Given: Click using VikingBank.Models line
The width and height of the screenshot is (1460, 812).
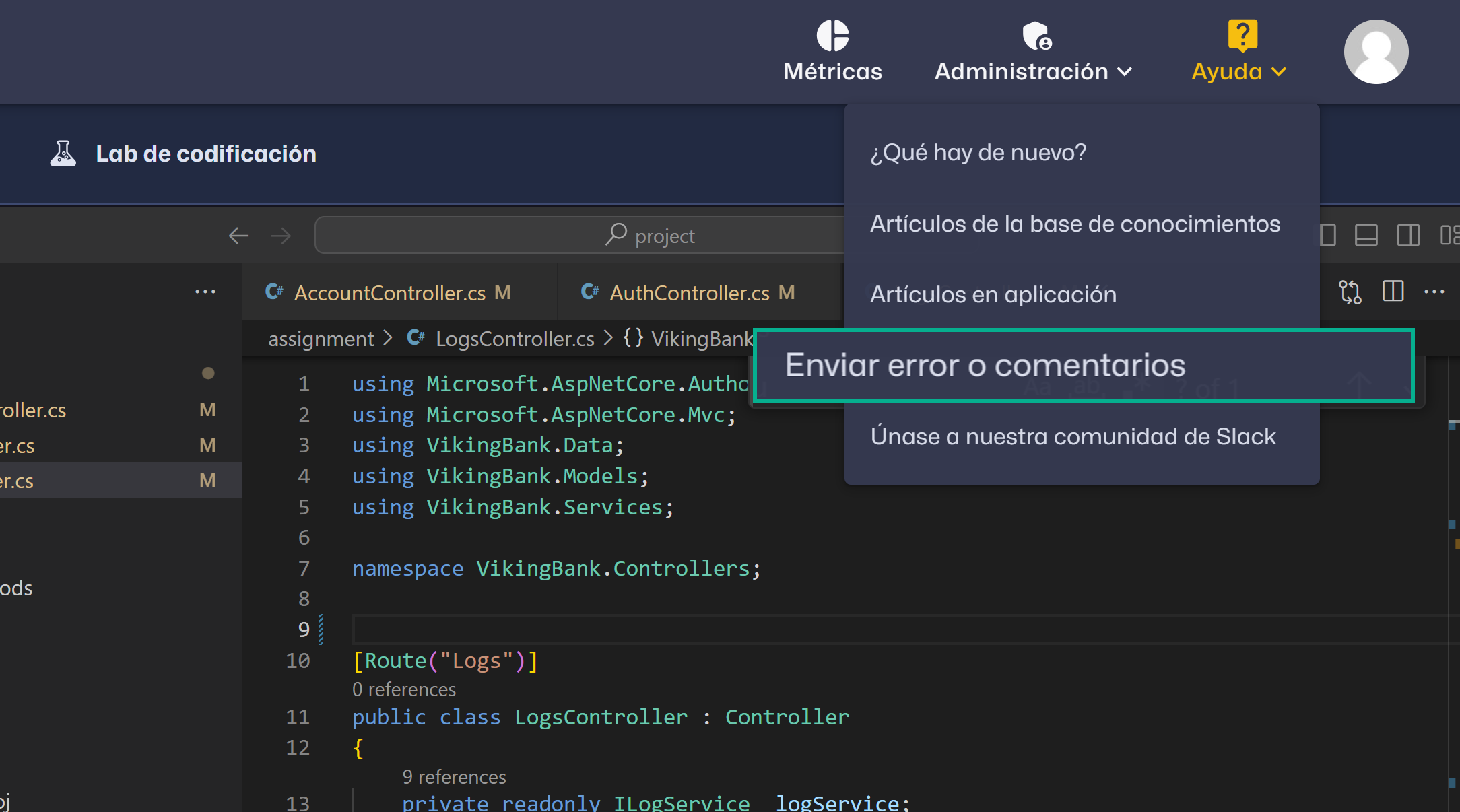Looking at the screenshot, I should coord(500,476).
